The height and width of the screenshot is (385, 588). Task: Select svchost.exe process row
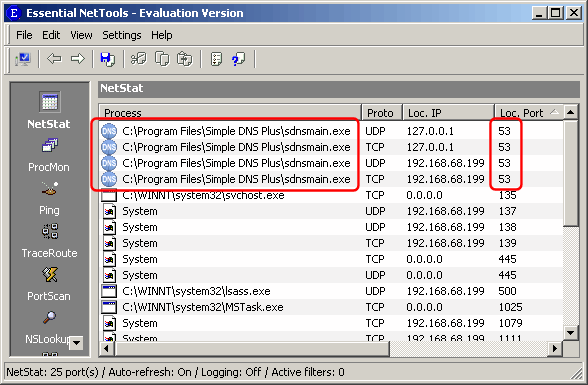[x=332, y=195]
